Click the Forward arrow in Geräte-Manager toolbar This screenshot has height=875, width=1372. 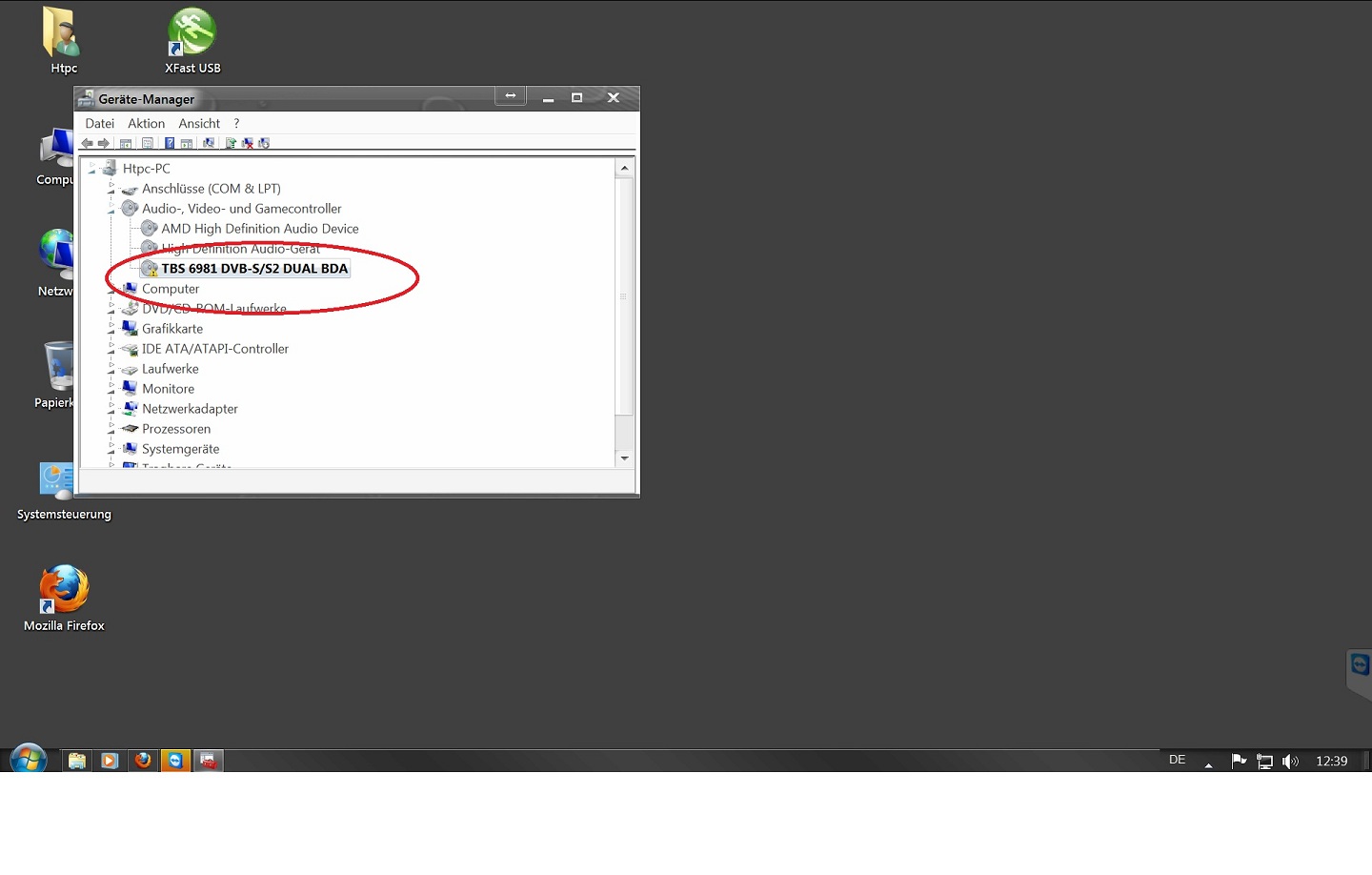[x=103, y=143]
